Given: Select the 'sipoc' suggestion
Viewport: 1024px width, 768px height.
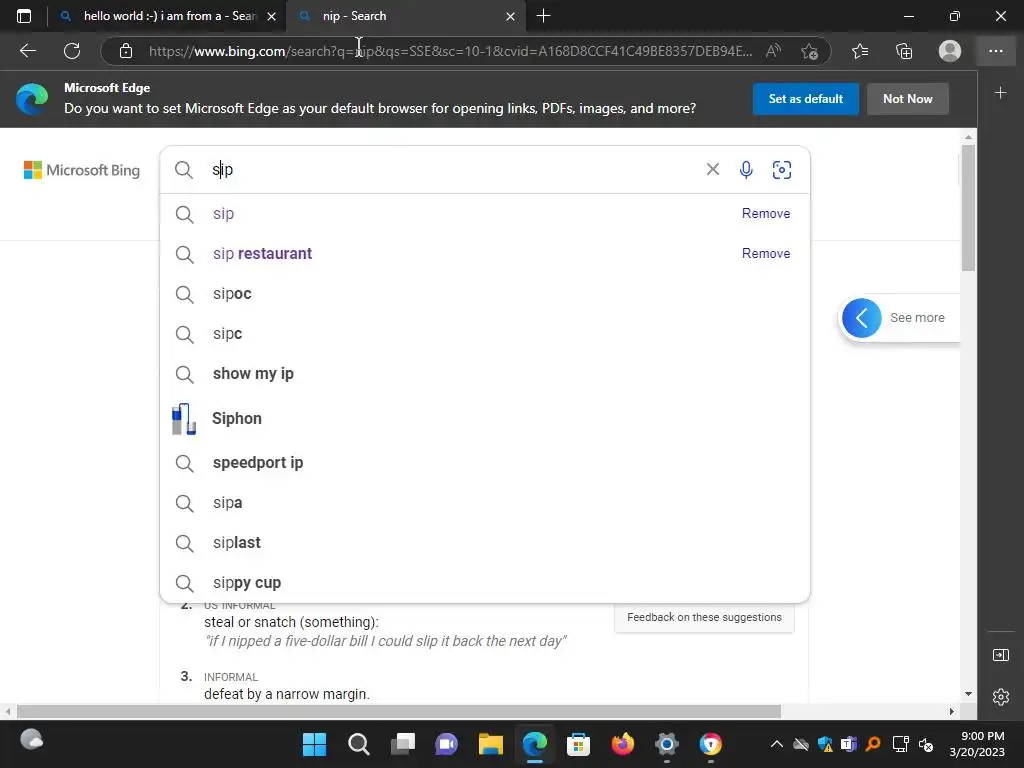Looking at the screenshot, I should 485,294.
